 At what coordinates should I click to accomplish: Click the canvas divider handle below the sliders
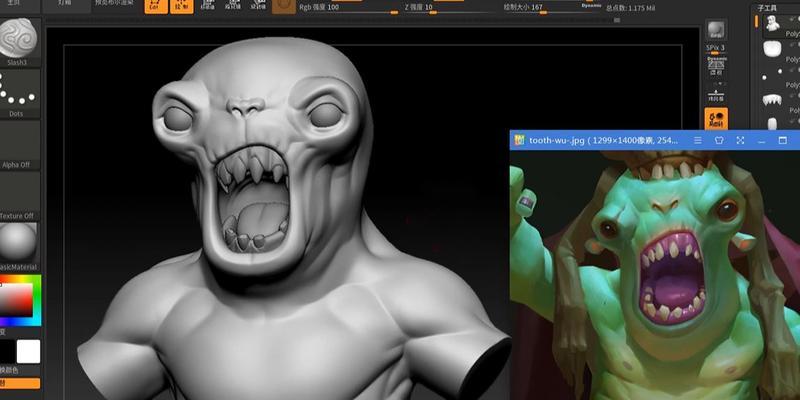(616, 20)
